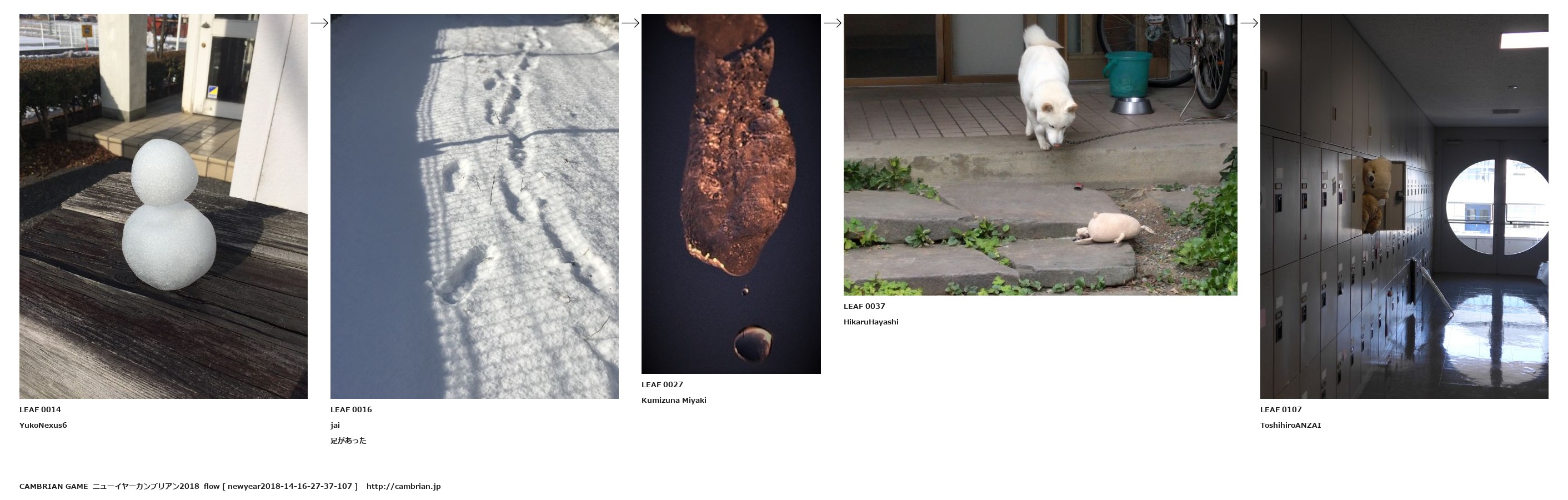Open the snow footprints photo

474,207
